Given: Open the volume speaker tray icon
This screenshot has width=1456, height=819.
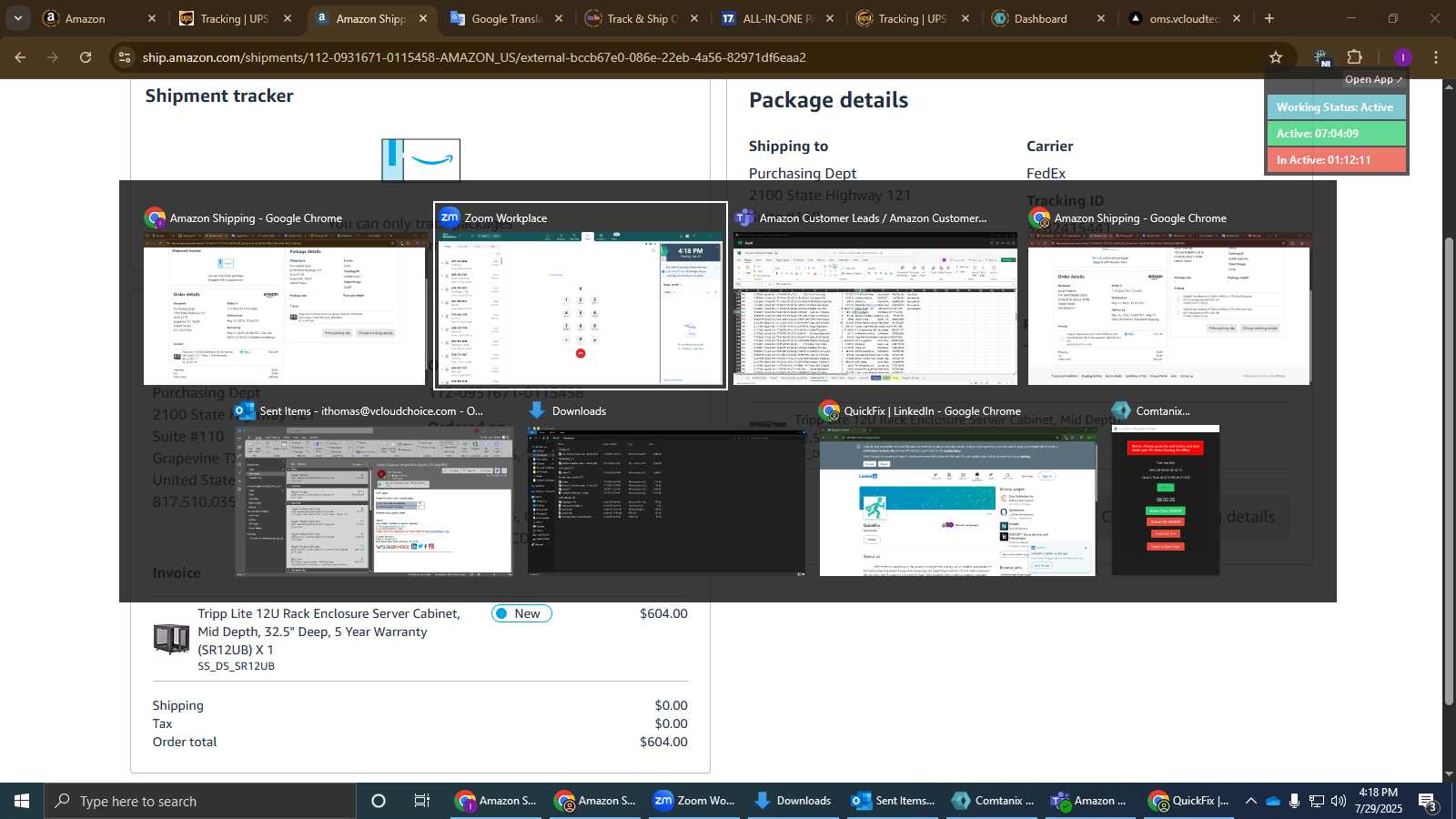Looking at the screenshot, I should click(x=1338, y=801).
